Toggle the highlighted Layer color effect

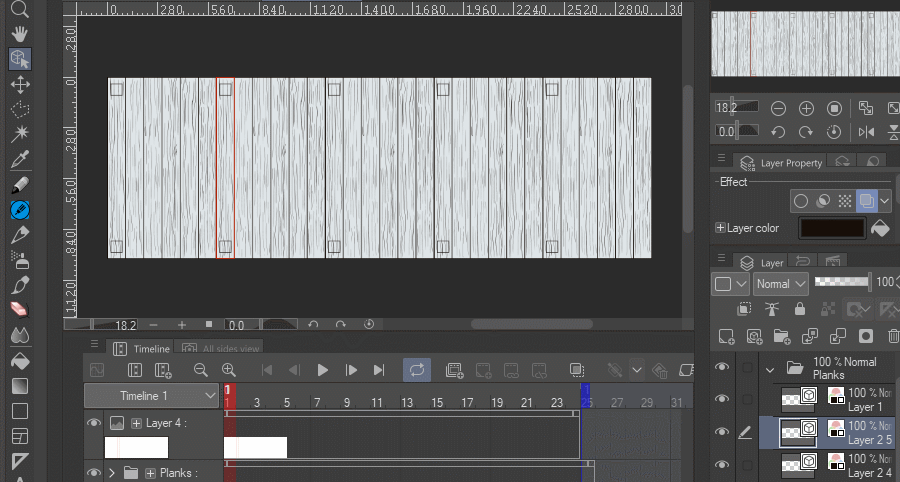[866, 201]
